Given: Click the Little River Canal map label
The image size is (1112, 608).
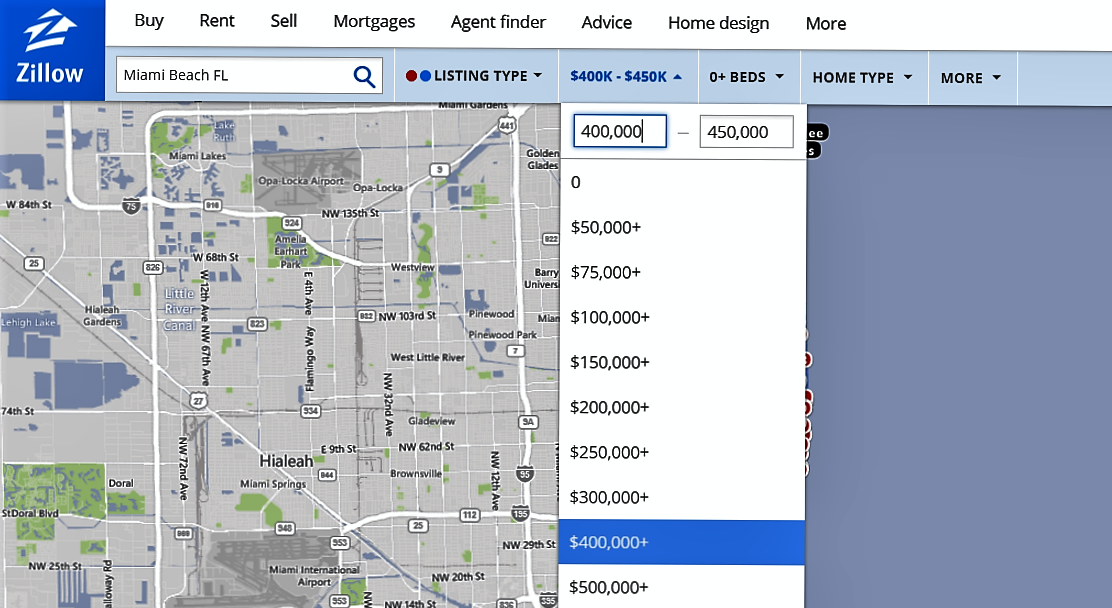Looking at the screenshot, I should [x=179, y=309].
